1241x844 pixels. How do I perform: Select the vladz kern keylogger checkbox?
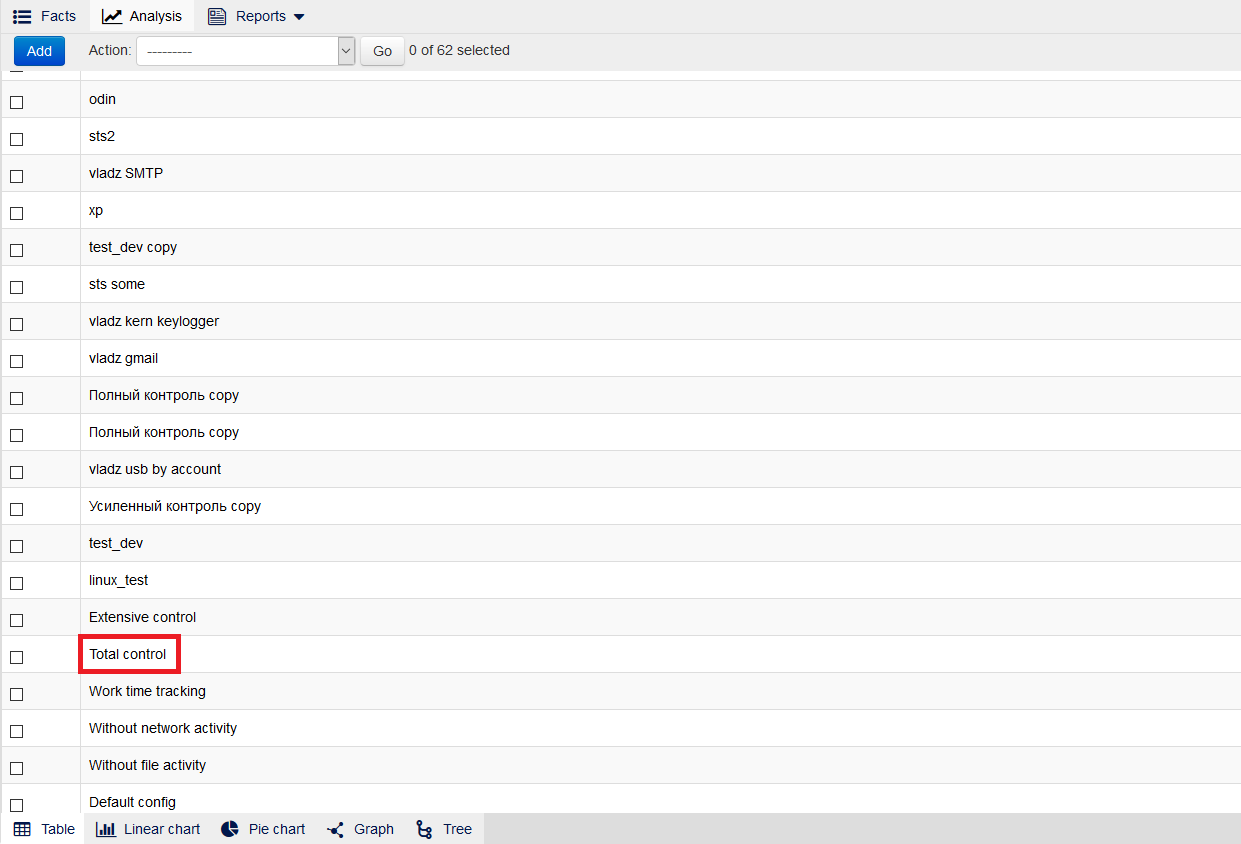(x=16, y=324)
